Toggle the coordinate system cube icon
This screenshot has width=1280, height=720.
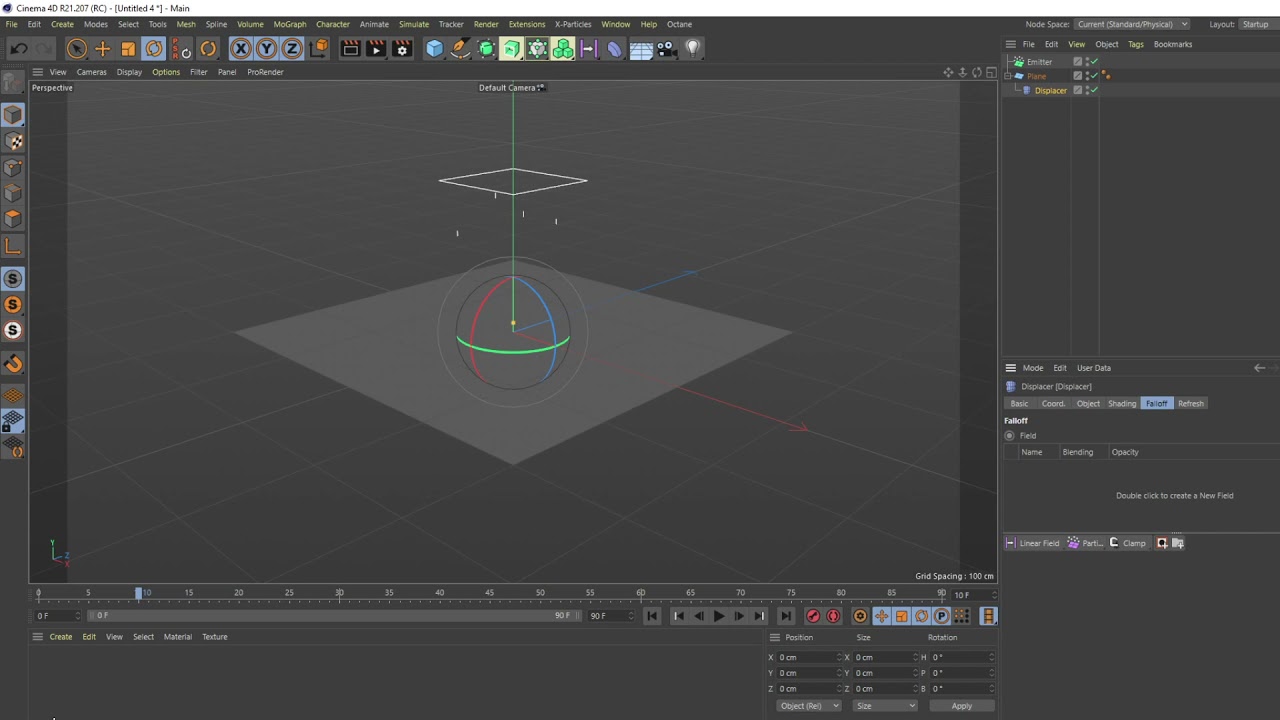[x=319, y=48]
